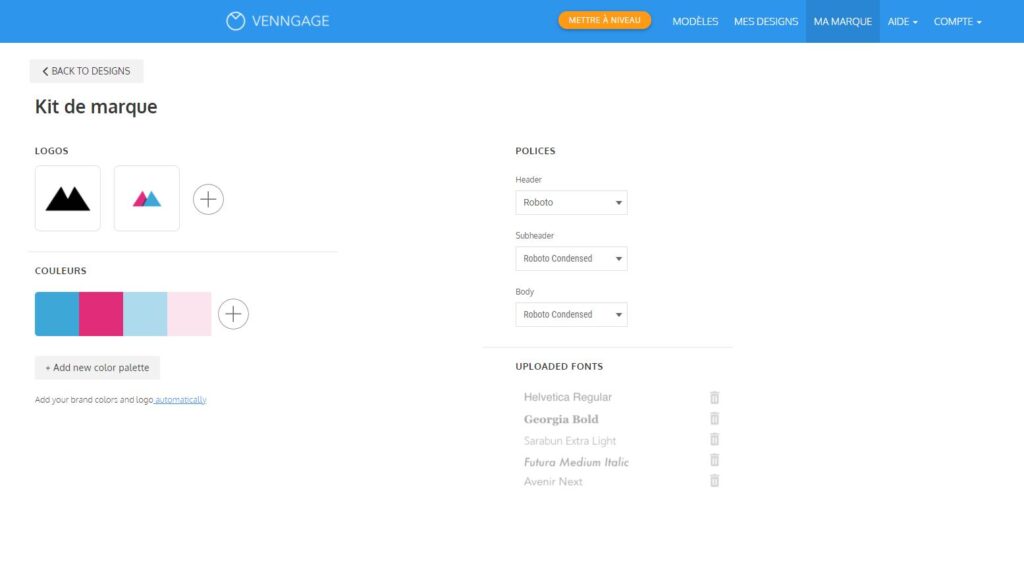Screen dimensions: 1024x572
Task: Open the Aide menu
Action: tap(902, 21)
